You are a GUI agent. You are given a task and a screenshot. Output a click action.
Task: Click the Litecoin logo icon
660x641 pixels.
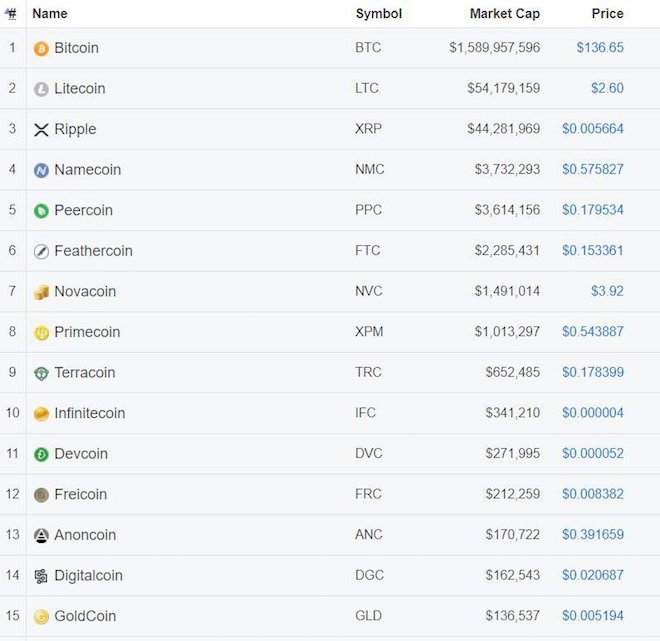41,89
